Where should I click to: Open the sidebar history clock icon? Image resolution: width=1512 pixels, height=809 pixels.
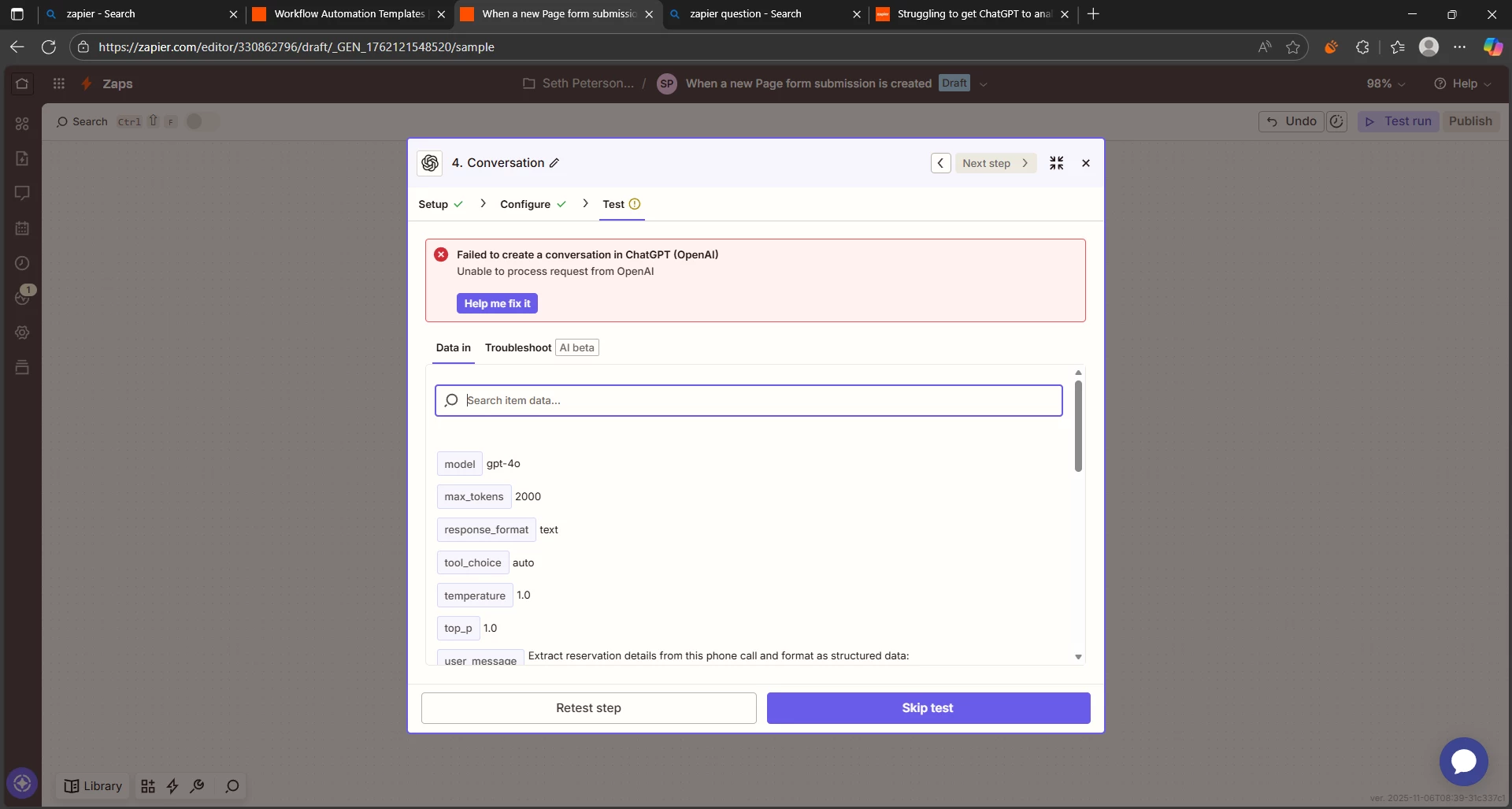tap(22, 263)
